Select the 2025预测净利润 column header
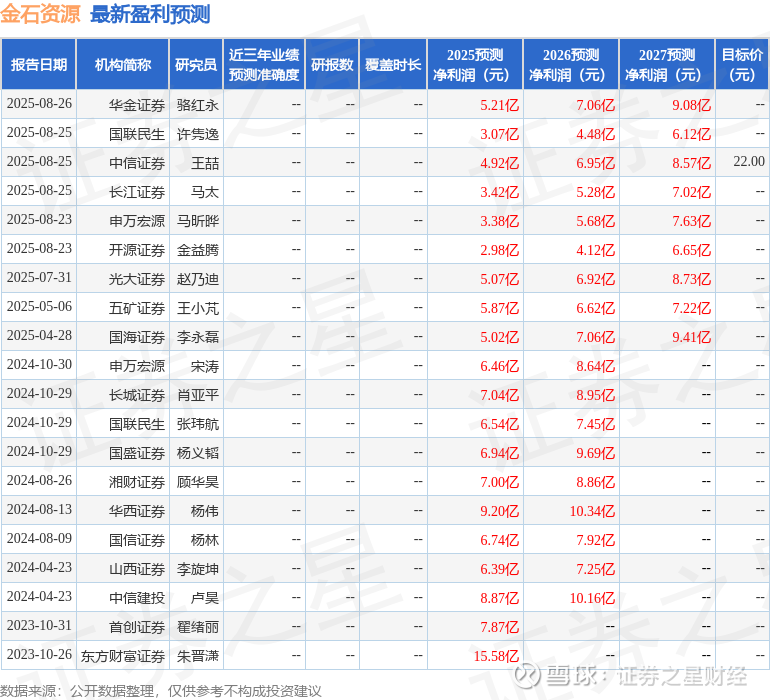The width and height of the screenshot is (770, 700). (475, 64)
